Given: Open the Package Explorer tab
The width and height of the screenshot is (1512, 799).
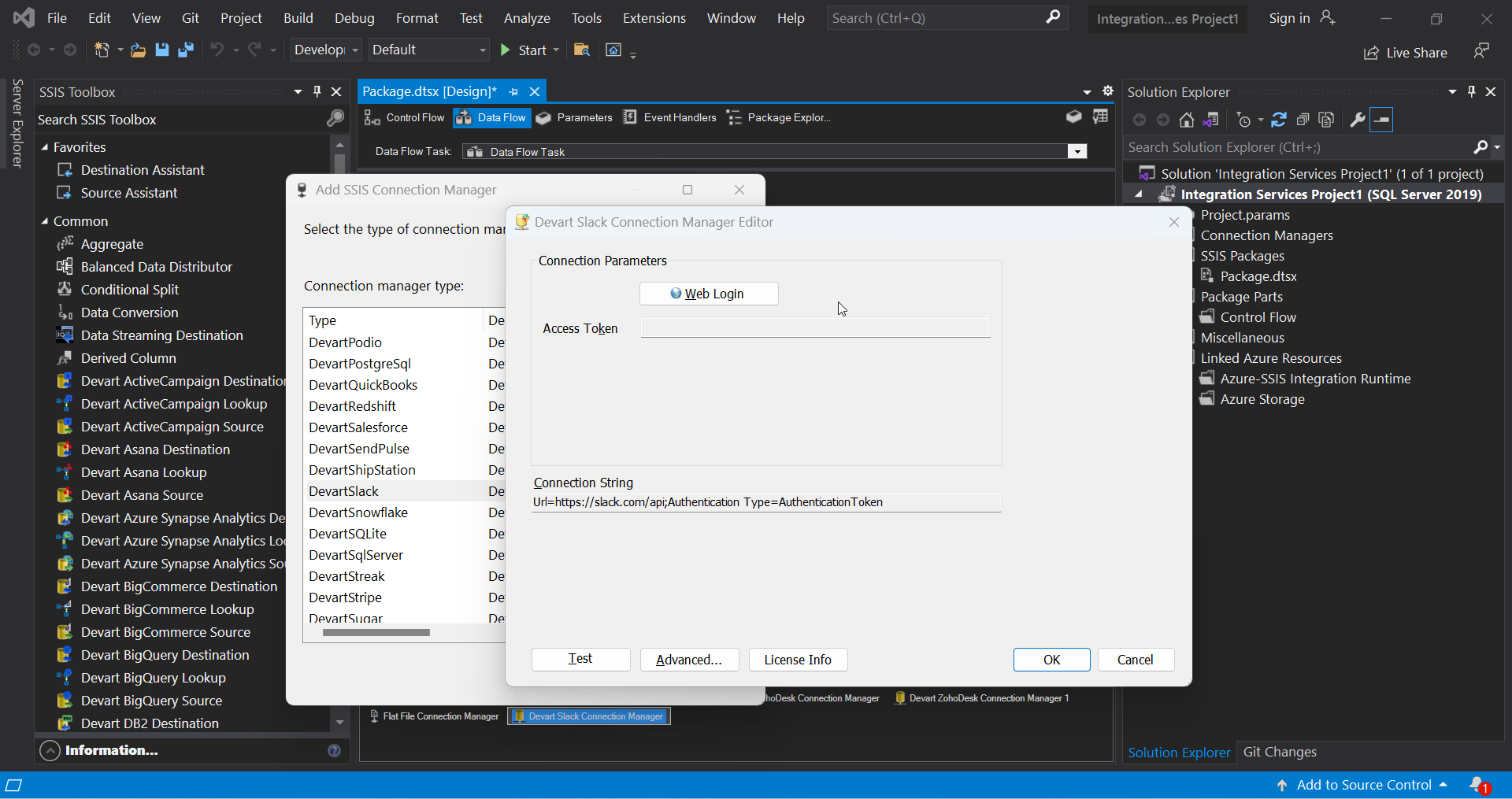Looking at the screenshot, I should pos(779,117).
